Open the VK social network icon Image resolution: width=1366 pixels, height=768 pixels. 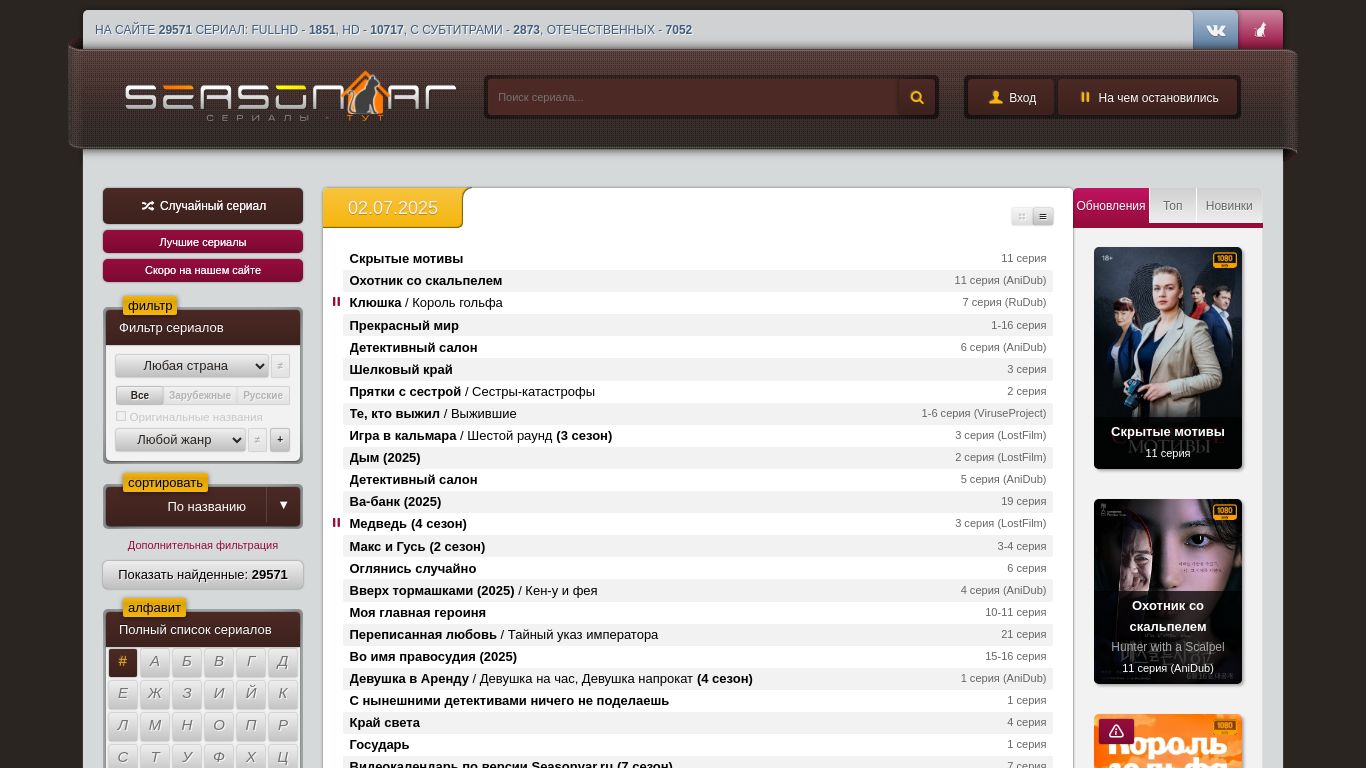tap(1215, 30)
